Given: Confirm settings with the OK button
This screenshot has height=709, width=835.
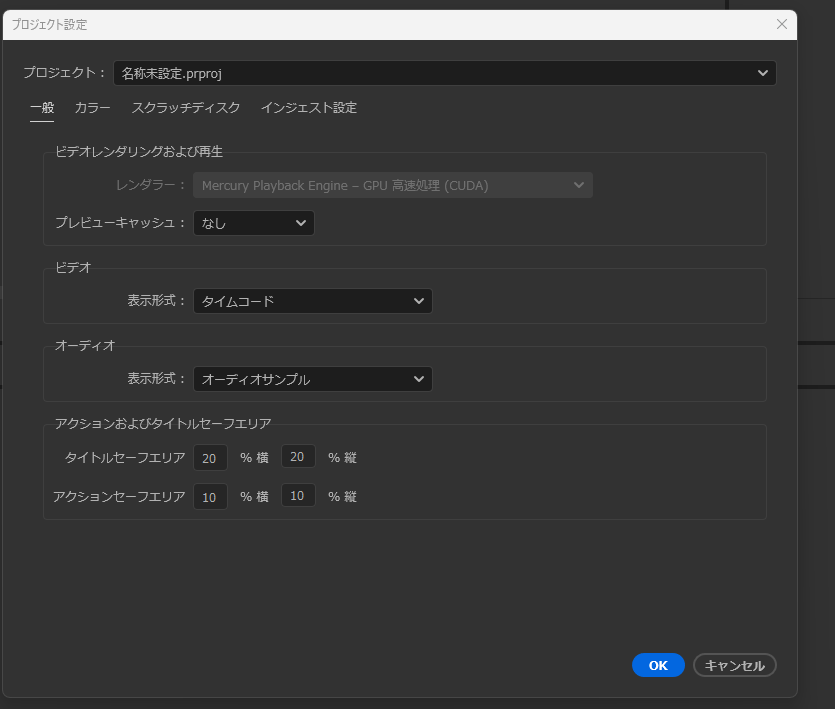Looking at the screenshot, I should (x=658, y=665).
